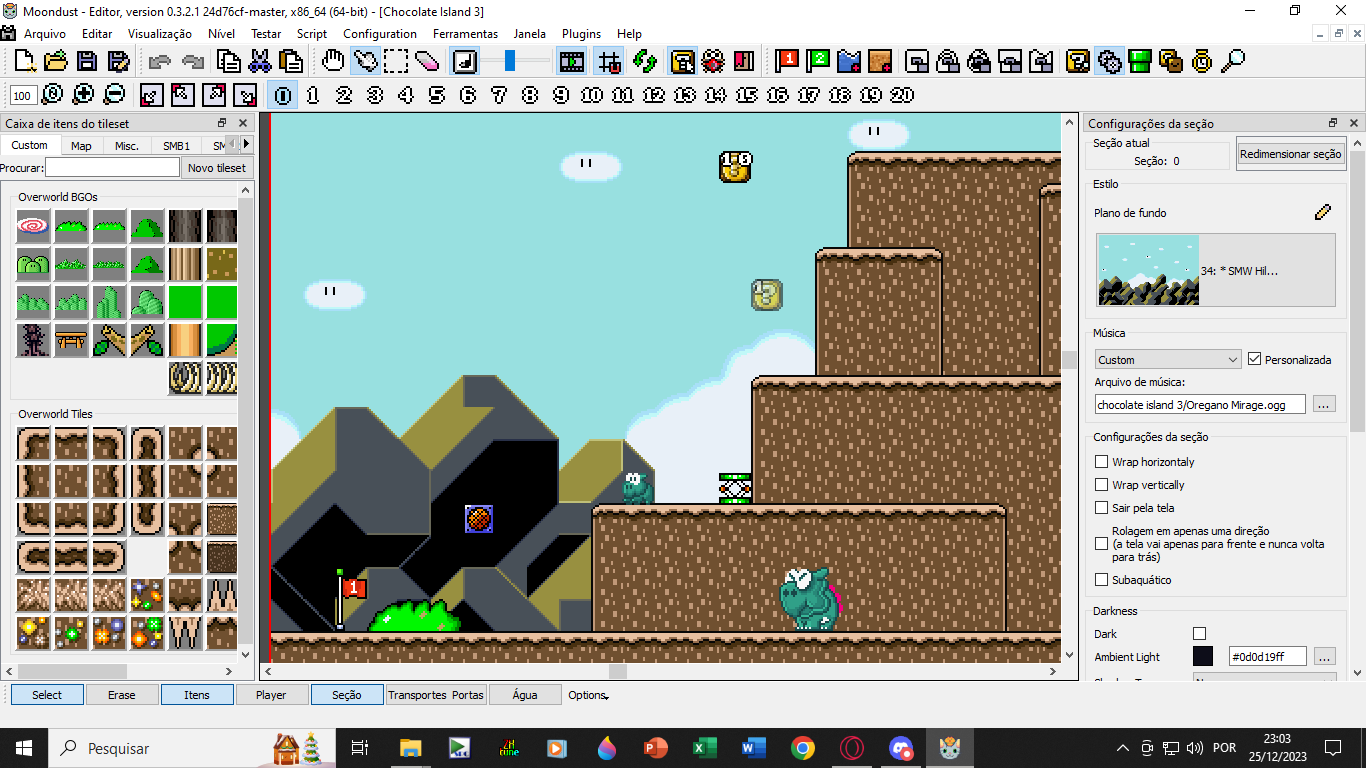The height and width of the screenshot is (768, 1366).
Task: Select the hand scroll tool
Action: pos(334,61)
